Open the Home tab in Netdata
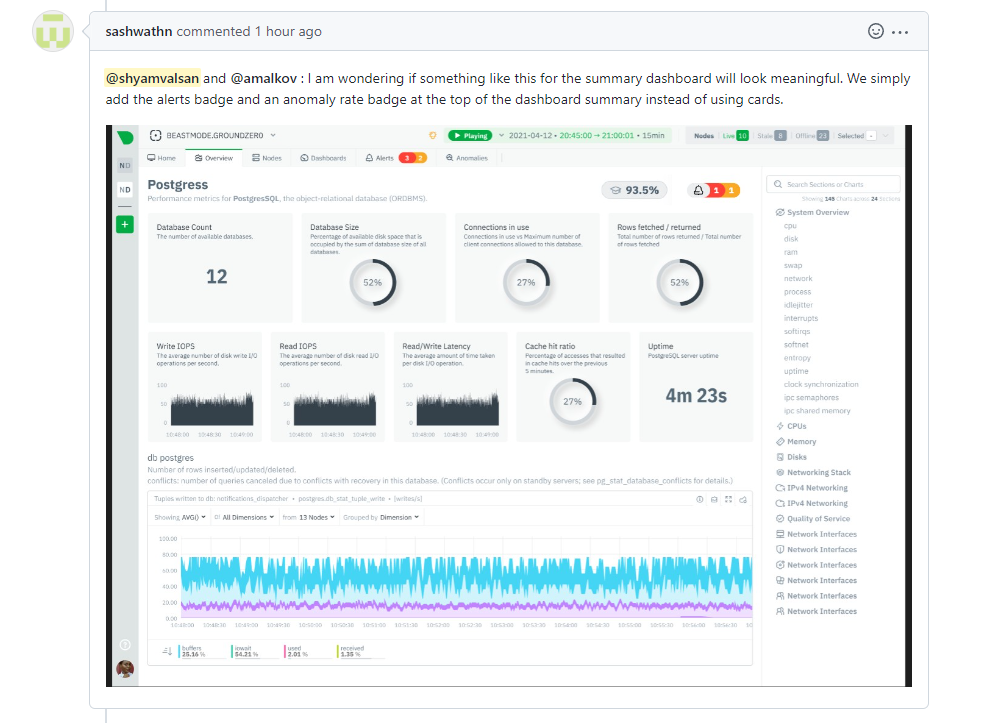This screenshot has width=988, height=723. coord(160,158)
